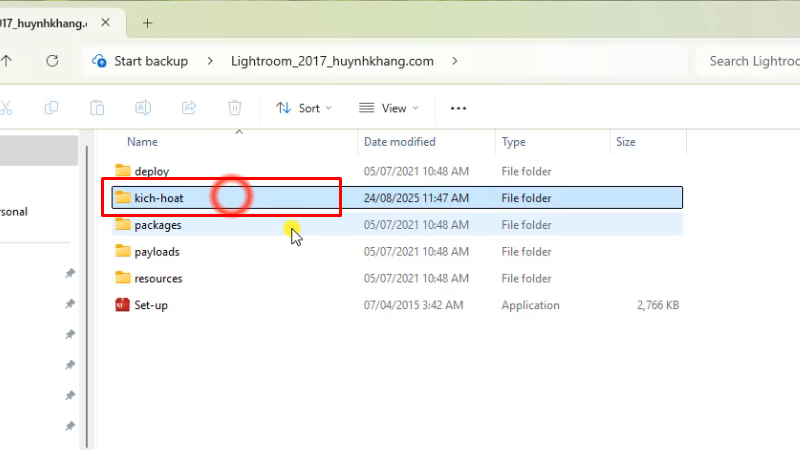Delete the selected item with trash icon
Viewport: 800px width, 450px height.
[x=235, y=108]
